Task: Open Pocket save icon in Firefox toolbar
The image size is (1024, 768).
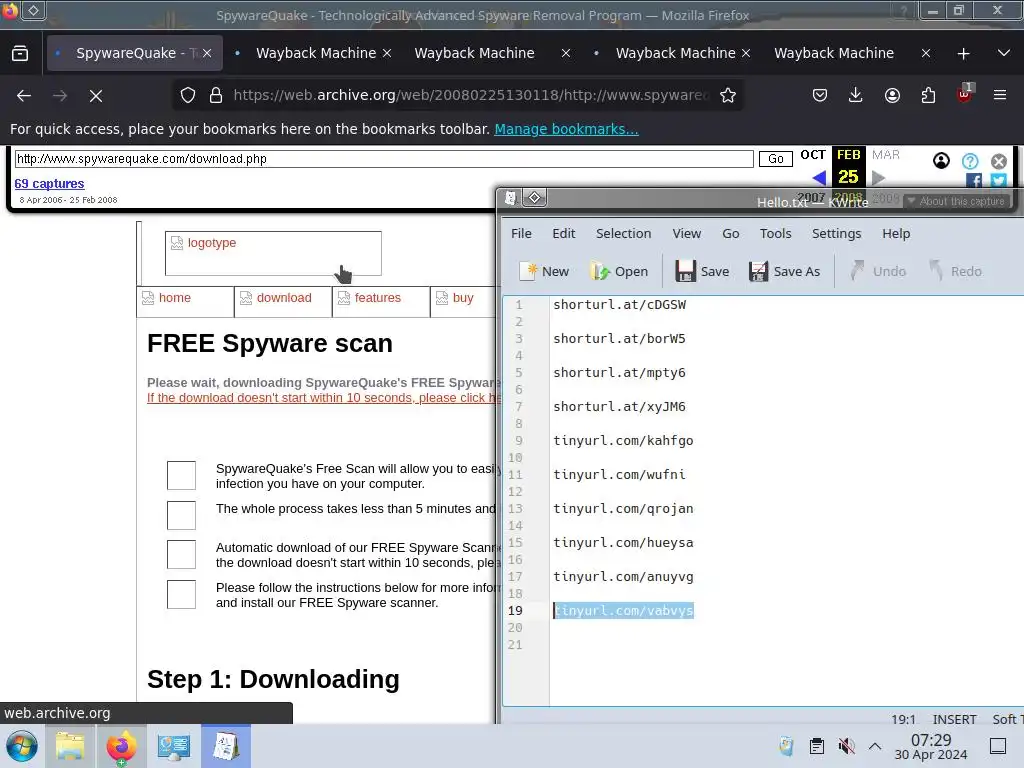Action: (820, 95)
